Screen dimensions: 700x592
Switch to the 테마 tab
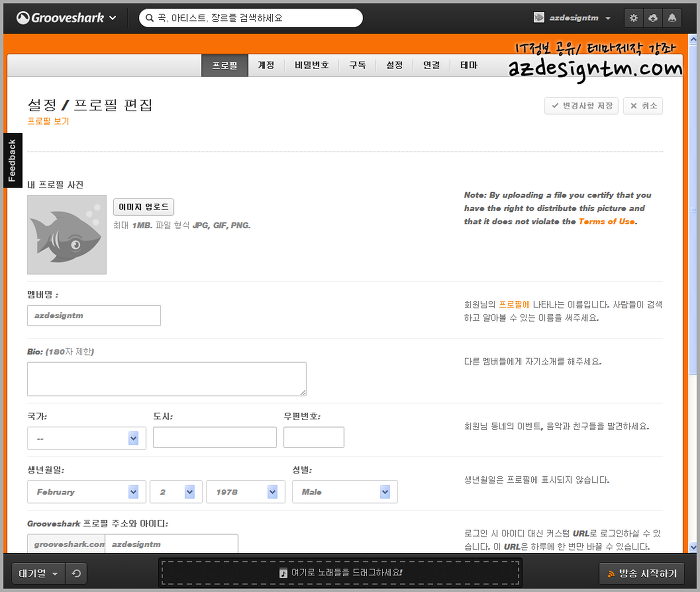(468, 65)
